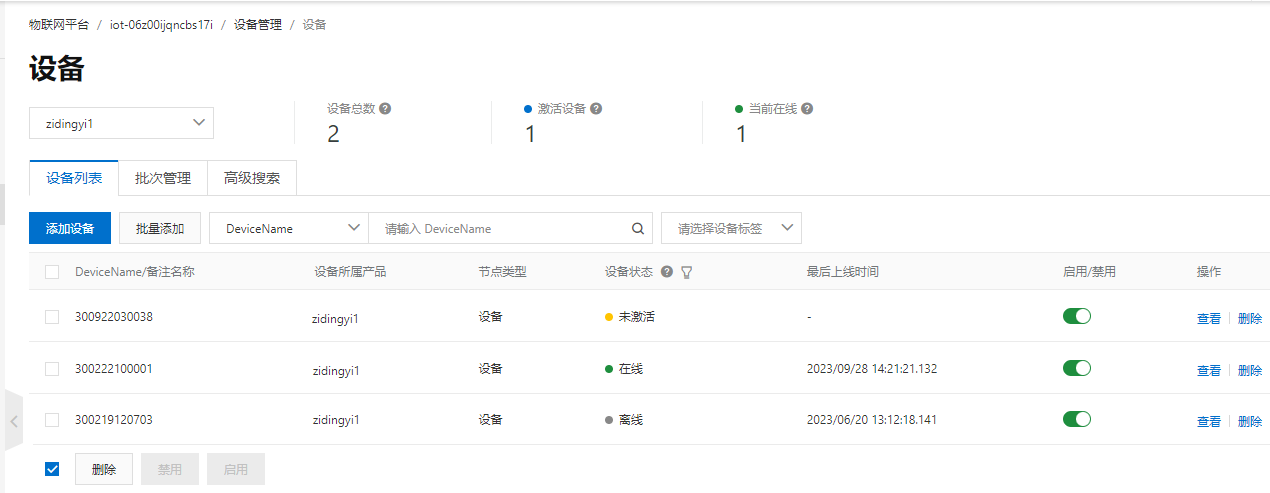Image resolution: width=1270 pixels, height=493 pixels.
Task: Click the help icon beside 设备总数
Action: pos(386,109)
